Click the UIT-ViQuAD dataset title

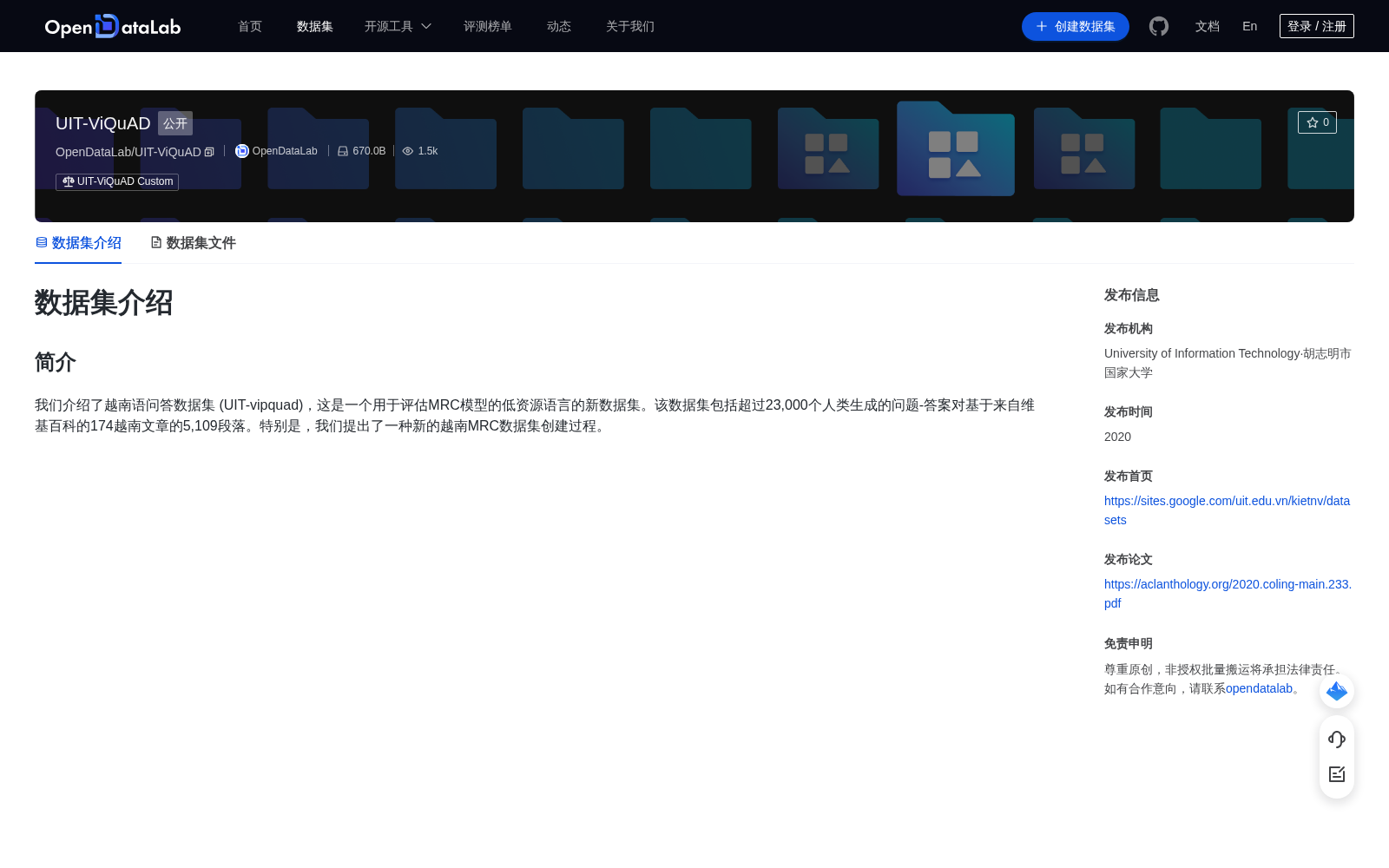click(103, 123)
